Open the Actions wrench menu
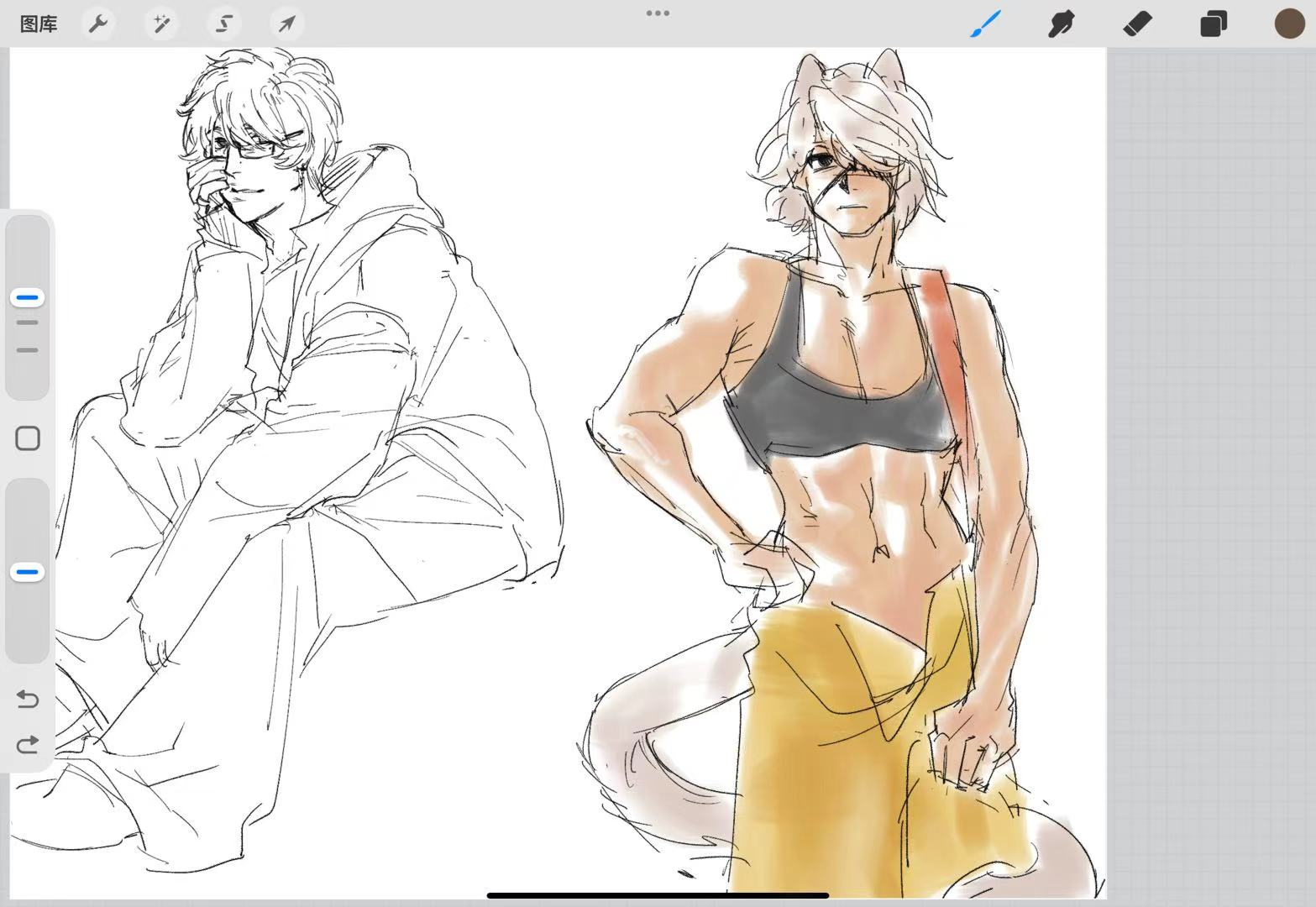This screenshot has height=907, width=1316. [x=98, y=24]
